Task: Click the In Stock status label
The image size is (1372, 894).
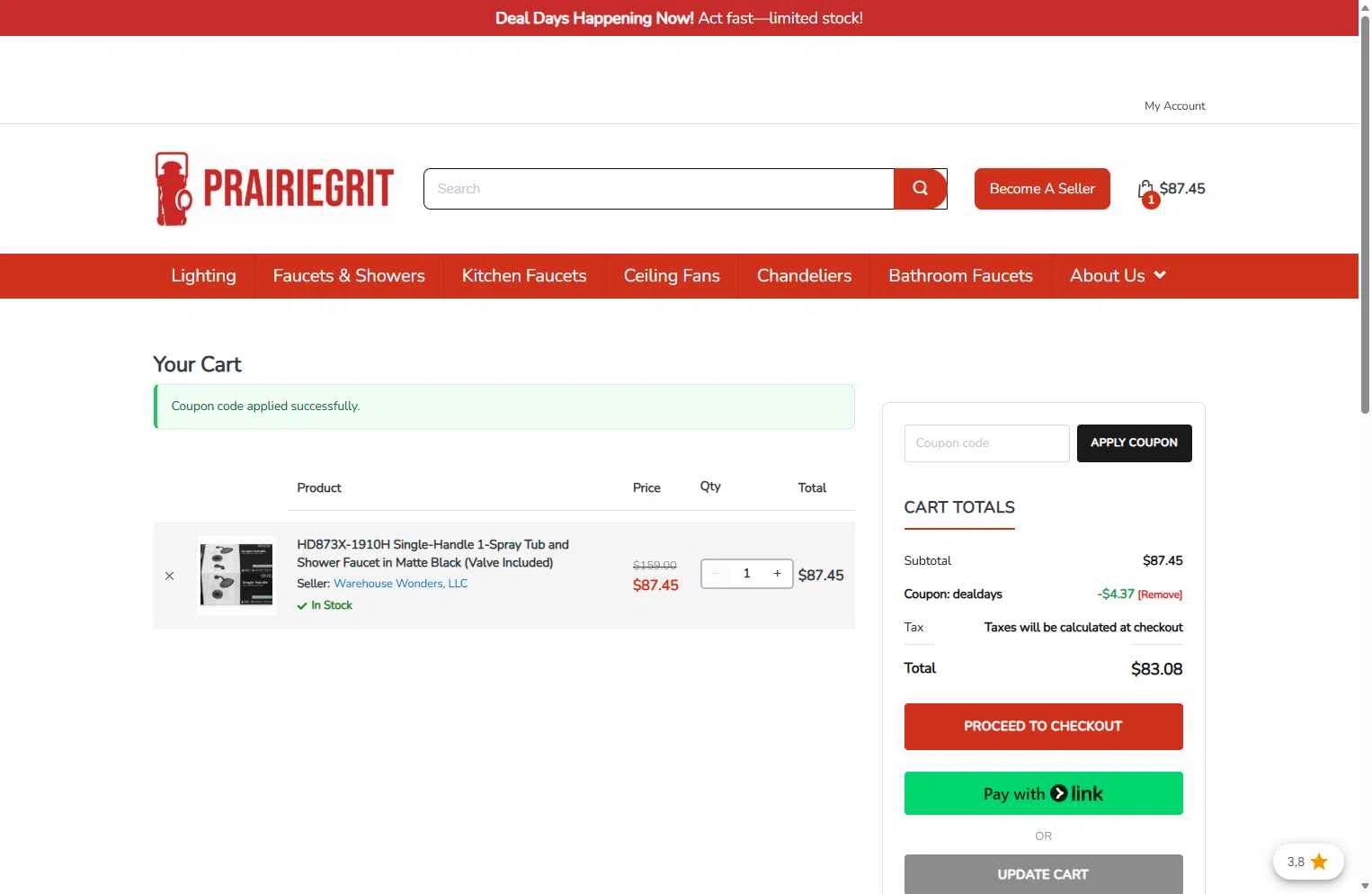Action: click(x=325, y=605)
